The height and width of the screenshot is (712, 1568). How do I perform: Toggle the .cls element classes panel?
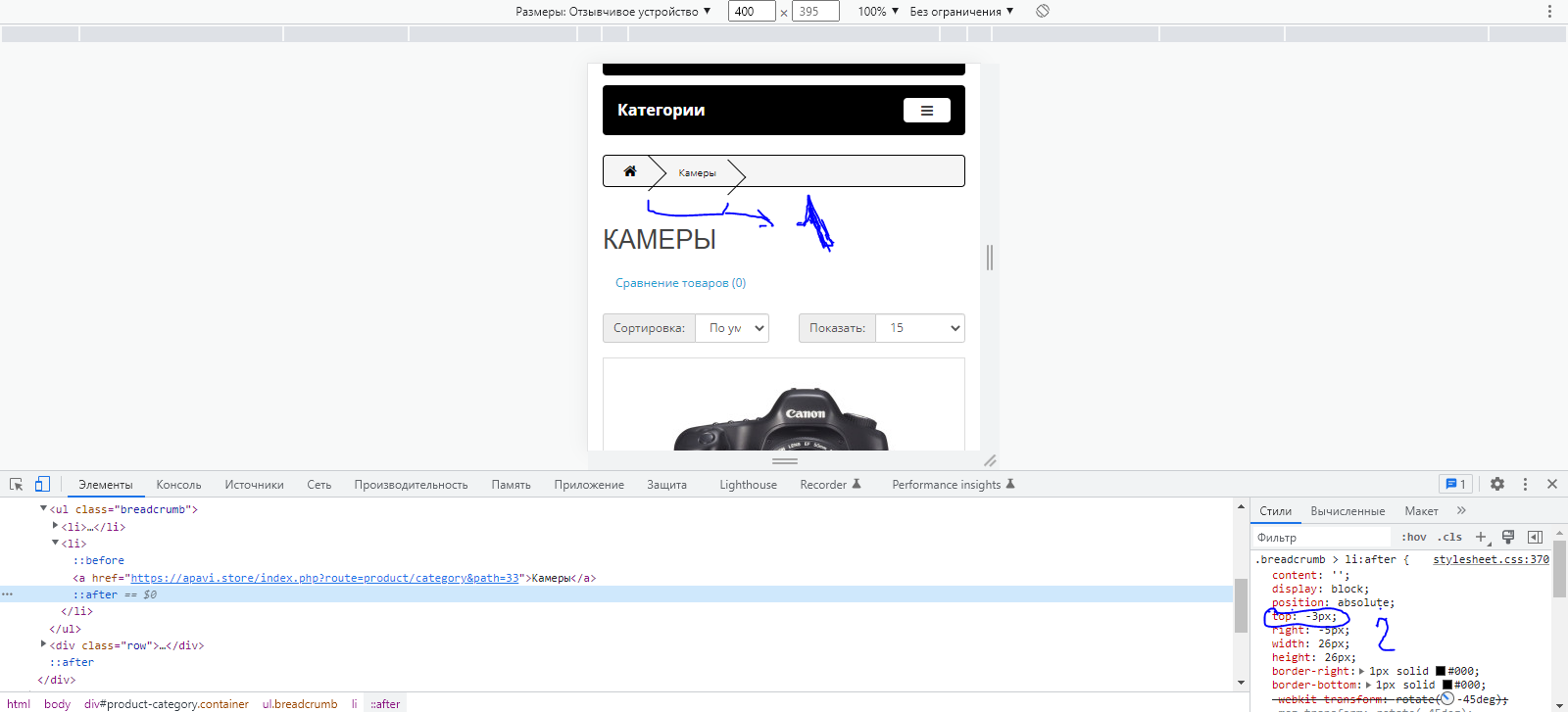pos(1449,537)
